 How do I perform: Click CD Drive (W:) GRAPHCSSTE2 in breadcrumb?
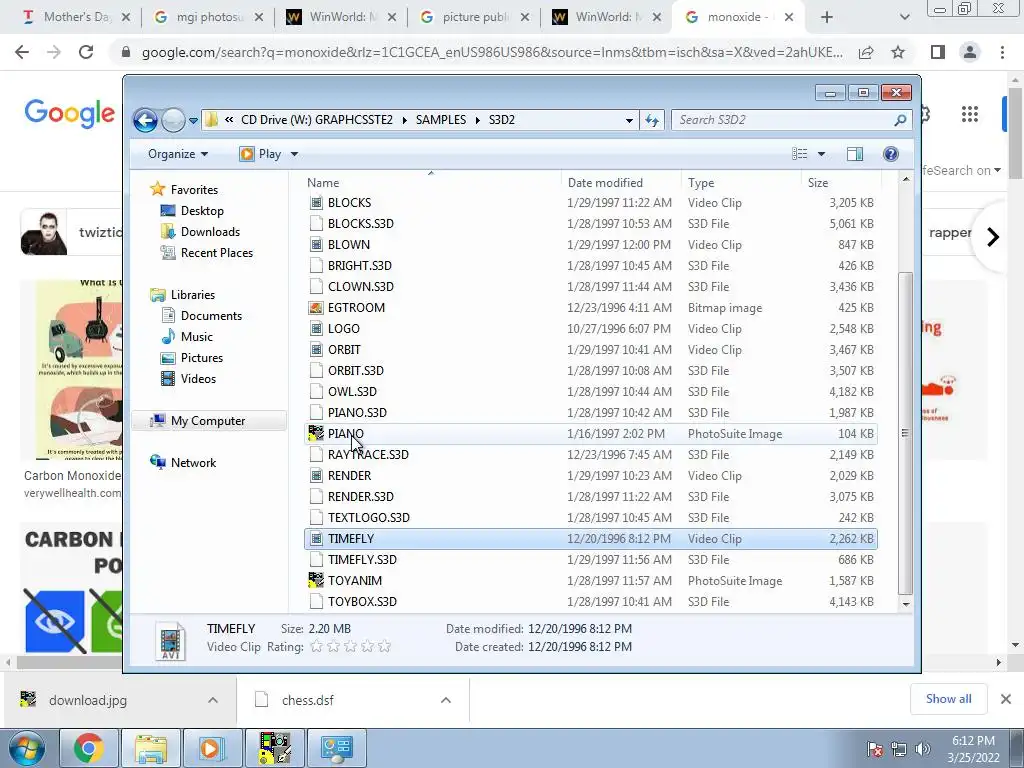317,120
